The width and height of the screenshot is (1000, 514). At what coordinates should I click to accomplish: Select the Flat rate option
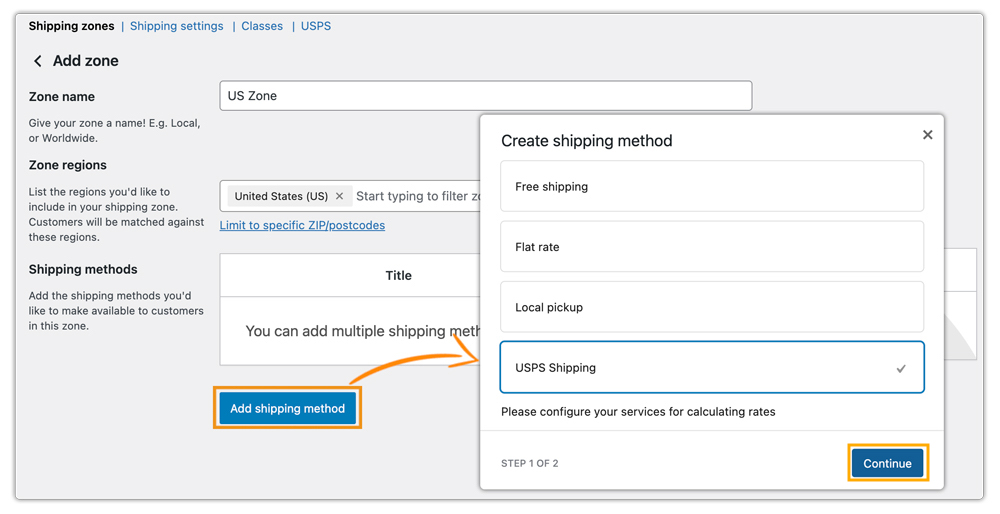point(712,247)
